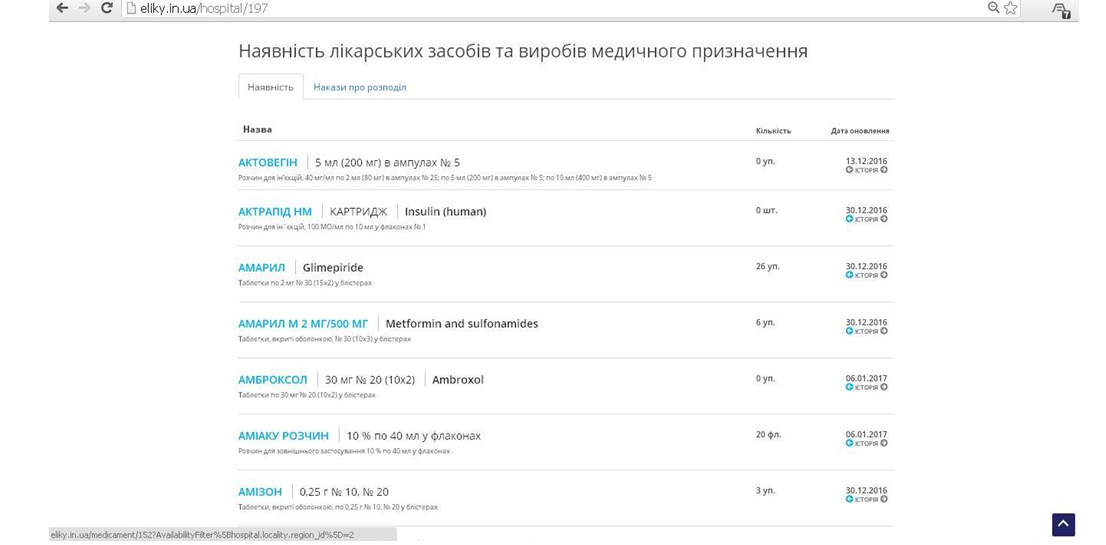Switch to the Накази про розподіл tab
This screenshot has height=545, width=1106.
pyautogui.click(x=359, y=87)
